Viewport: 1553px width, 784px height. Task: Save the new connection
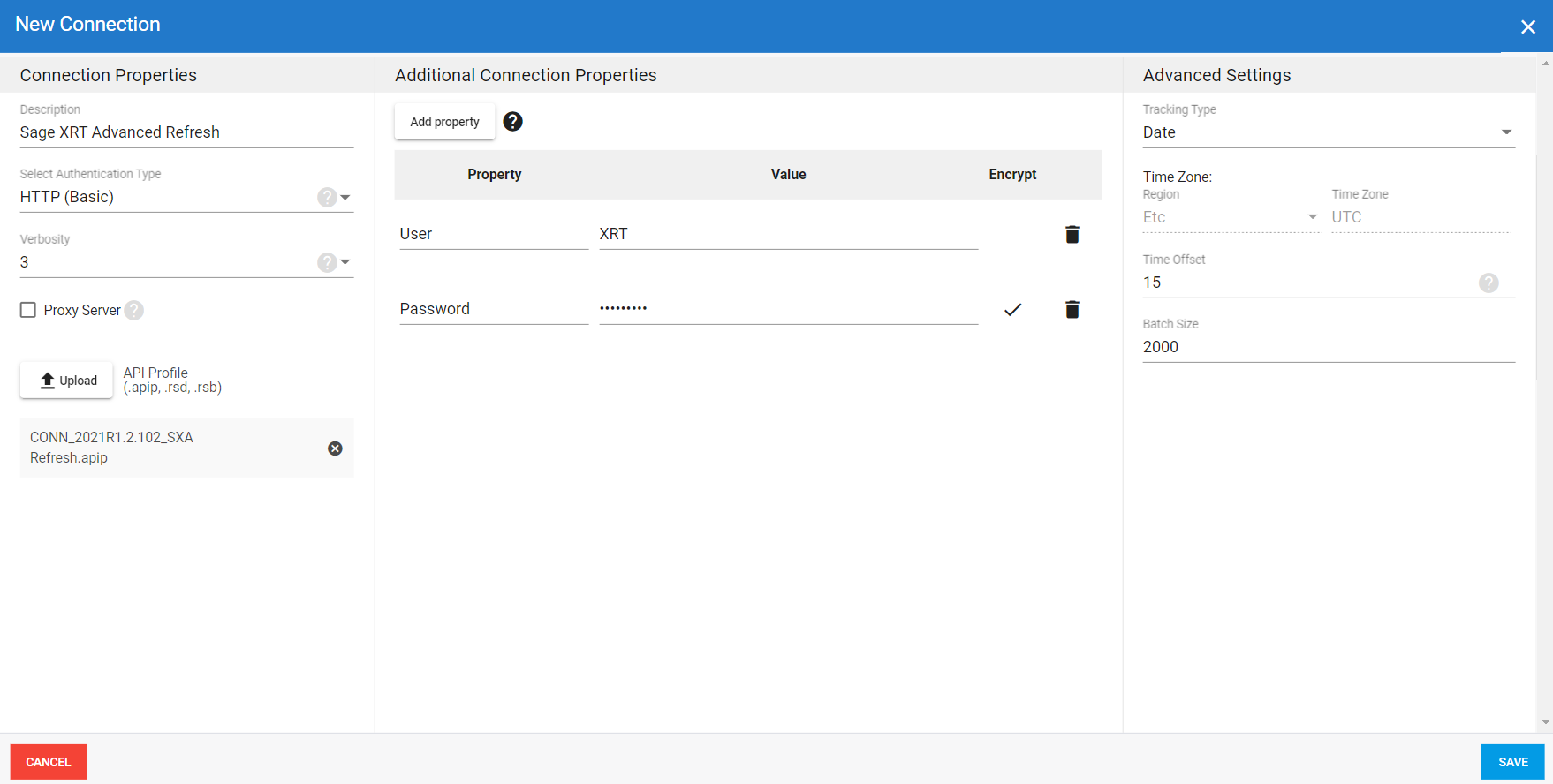point(1512,762)
